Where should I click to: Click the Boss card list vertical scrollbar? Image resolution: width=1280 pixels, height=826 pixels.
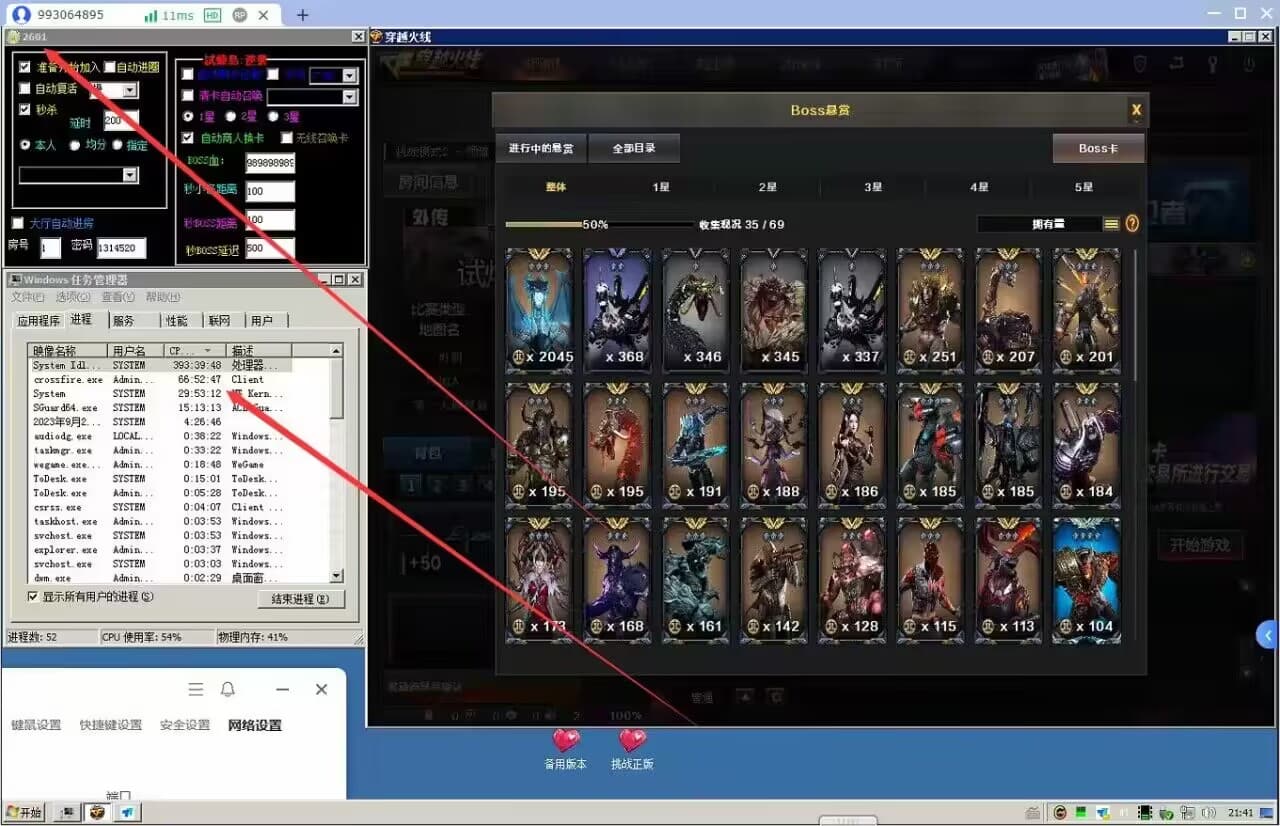pos(1134,314)
